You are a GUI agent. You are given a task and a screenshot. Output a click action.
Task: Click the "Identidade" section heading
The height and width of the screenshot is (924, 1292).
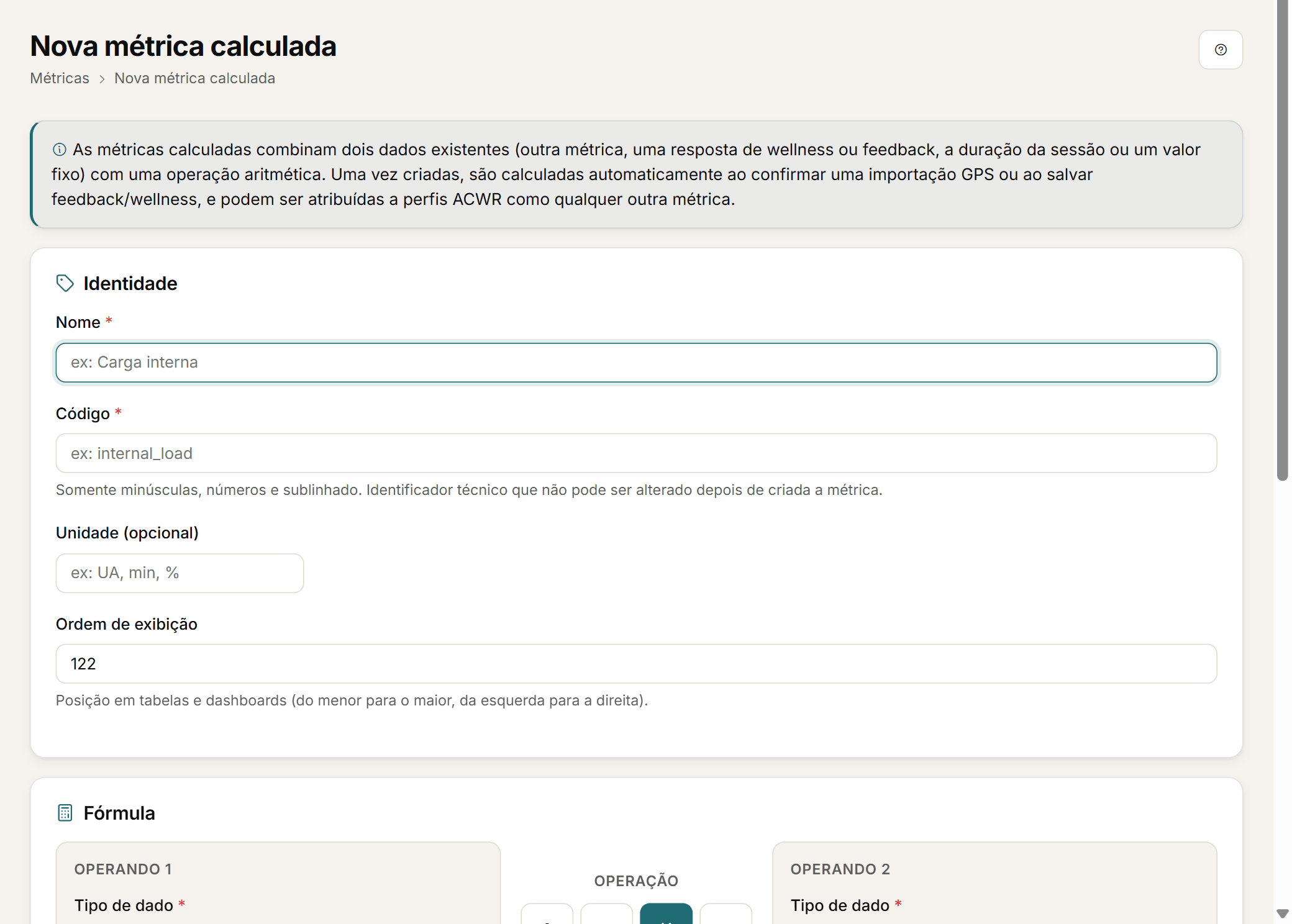tap(130, 283)
